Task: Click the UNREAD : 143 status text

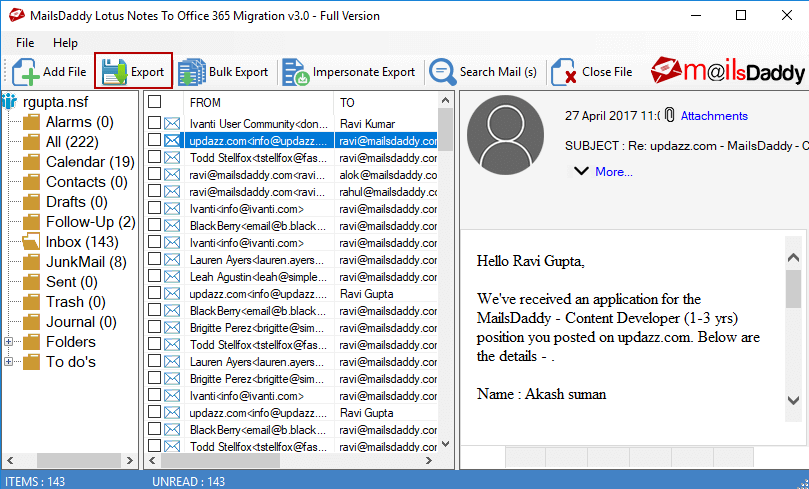Action: 188,482
